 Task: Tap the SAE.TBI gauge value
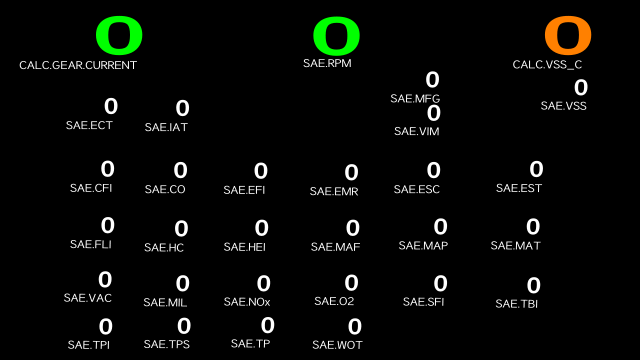click(533, 285)
